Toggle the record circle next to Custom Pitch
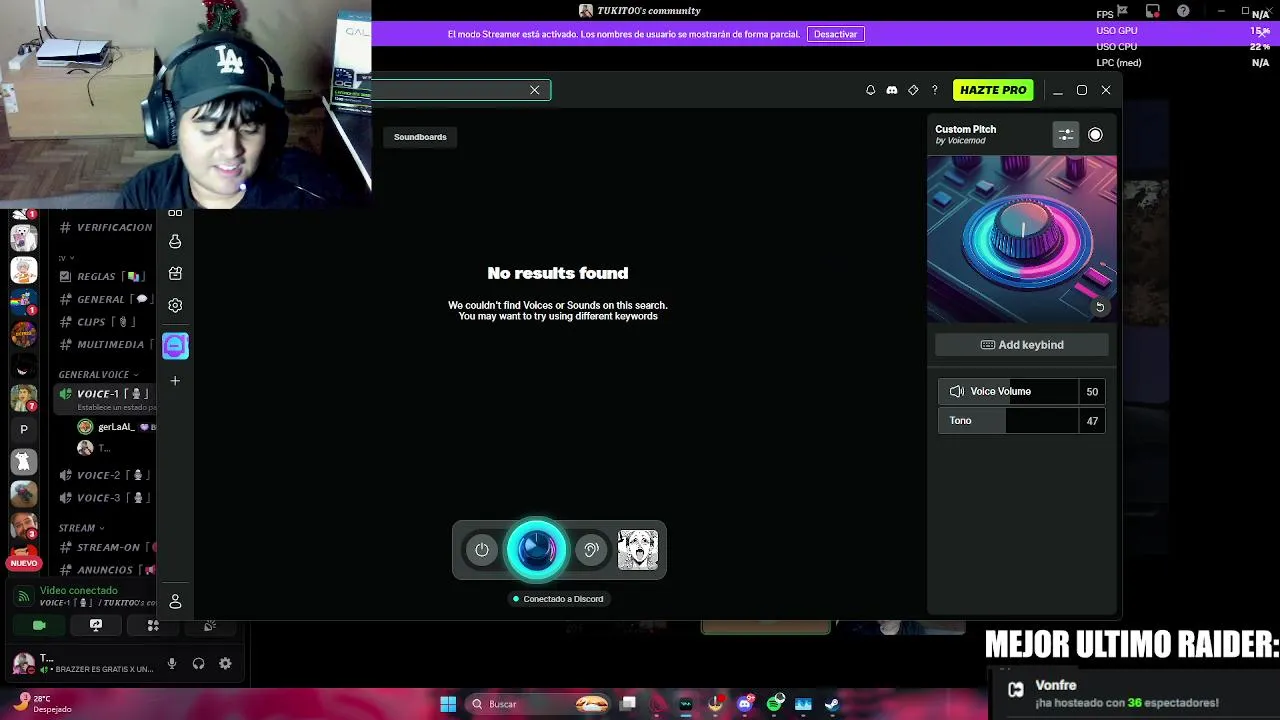The height and width of the screenshot is (720, 1280). 1095,135
